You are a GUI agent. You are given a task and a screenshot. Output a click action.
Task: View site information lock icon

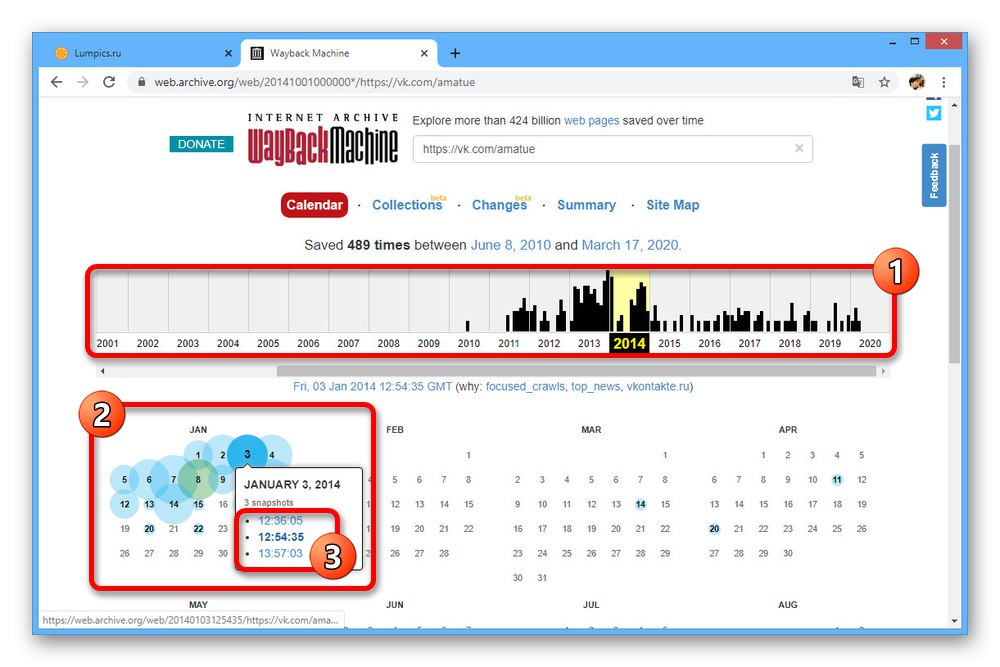tap(142, 82)
